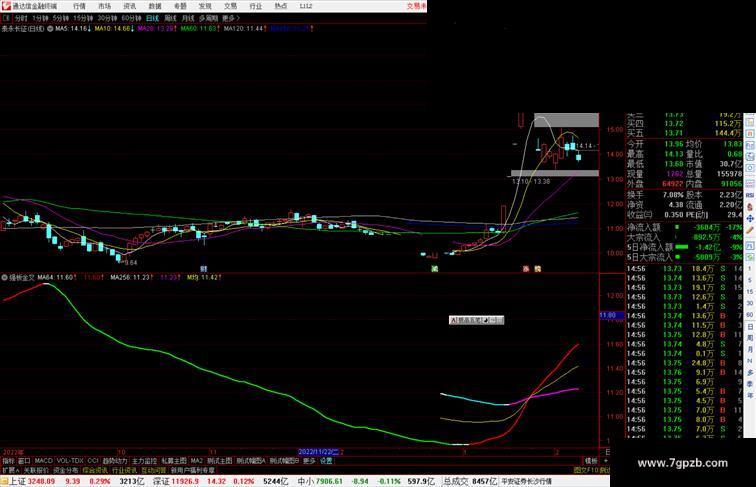The width and height of the screenshot is (756, 487).
Task: Open the 交易 menu
Action: (230, 6)
